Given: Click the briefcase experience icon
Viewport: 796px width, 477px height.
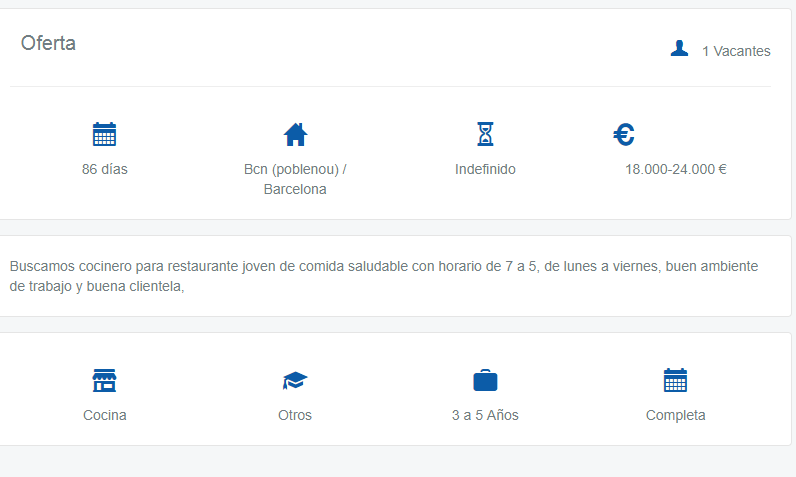Looking at the screenshot, I should pos(485,381).
